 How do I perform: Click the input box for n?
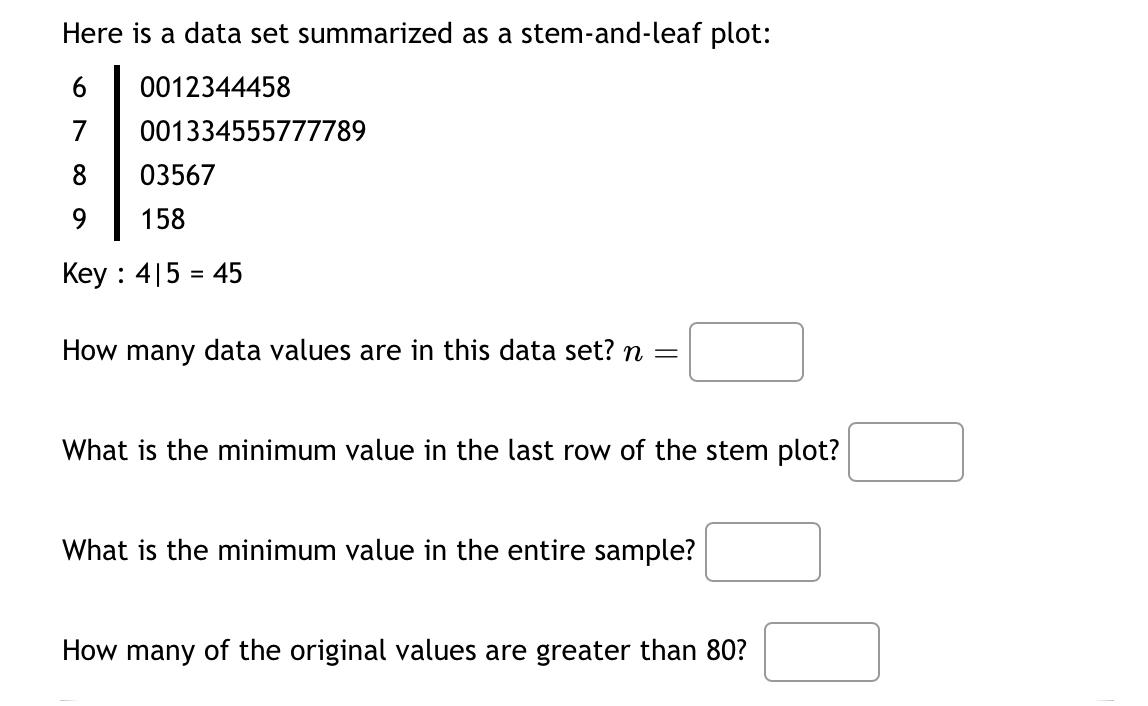745,352
